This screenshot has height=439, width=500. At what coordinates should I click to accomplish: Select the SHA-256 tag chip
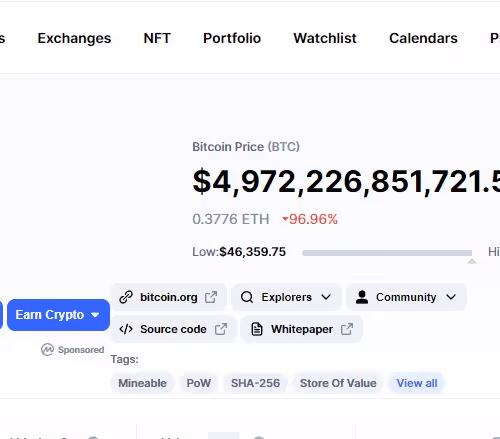256,383
